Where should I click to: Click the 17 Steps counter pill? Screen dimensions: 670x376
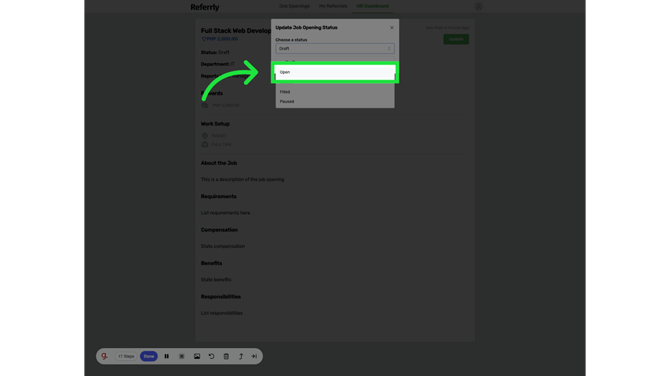click(126, 356)
